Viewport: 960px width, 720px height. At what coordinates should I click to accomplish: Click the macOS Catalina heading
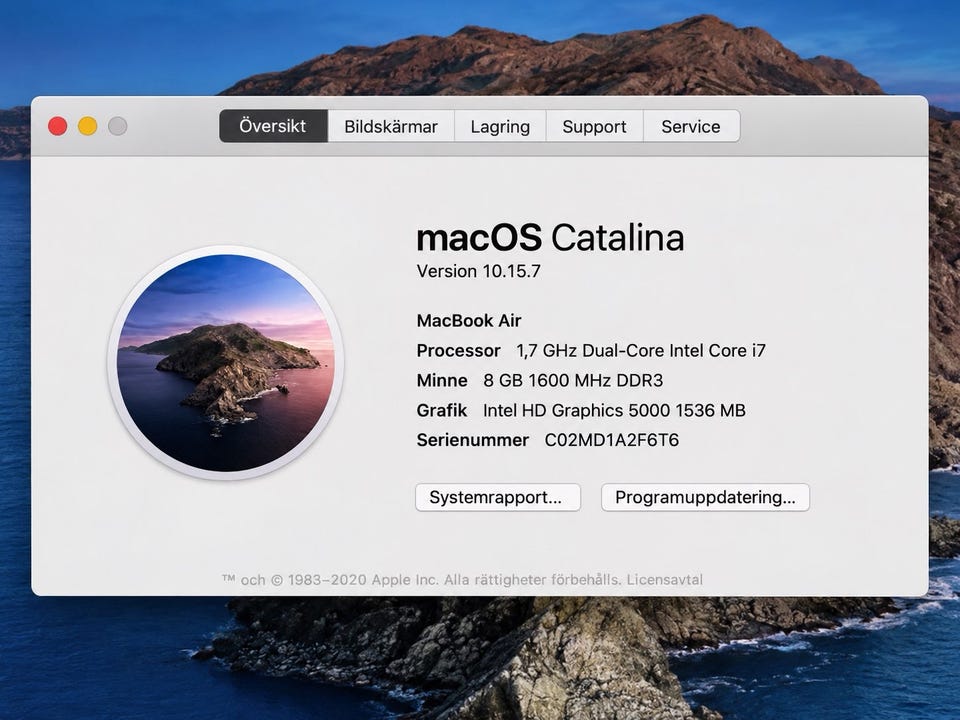(550, 238)
